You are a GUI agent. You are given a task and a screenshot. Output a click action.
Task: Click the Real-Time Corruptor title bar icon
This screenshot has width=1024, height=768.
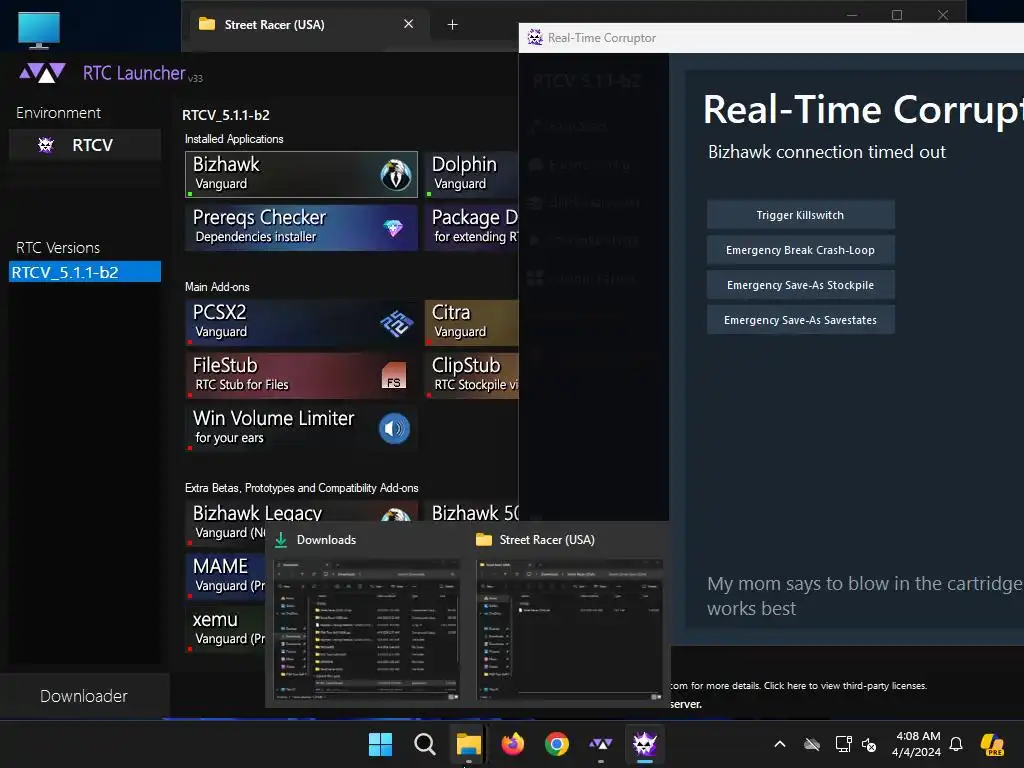point(535,37)
